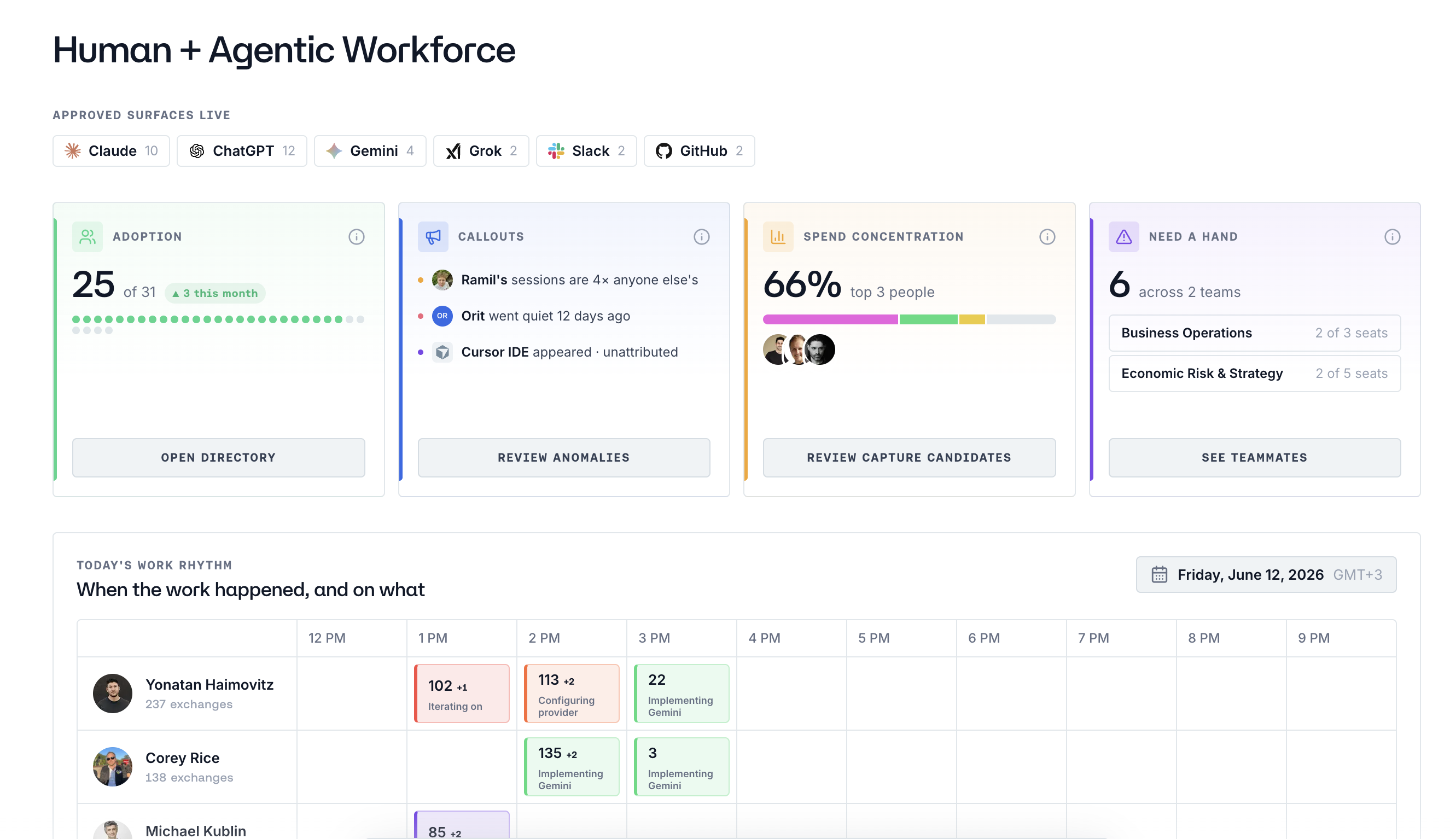Click Review Capture Candidates button

click(x=909, y=458)
